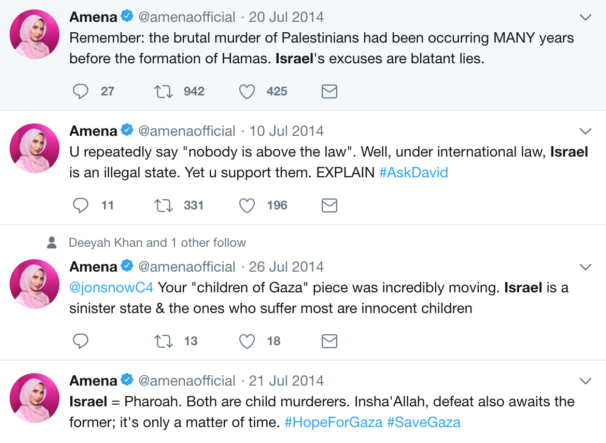Message the "children of Gaza" tweet envelope icon
This screenshot has width=606, height=443.
[328, 342]
